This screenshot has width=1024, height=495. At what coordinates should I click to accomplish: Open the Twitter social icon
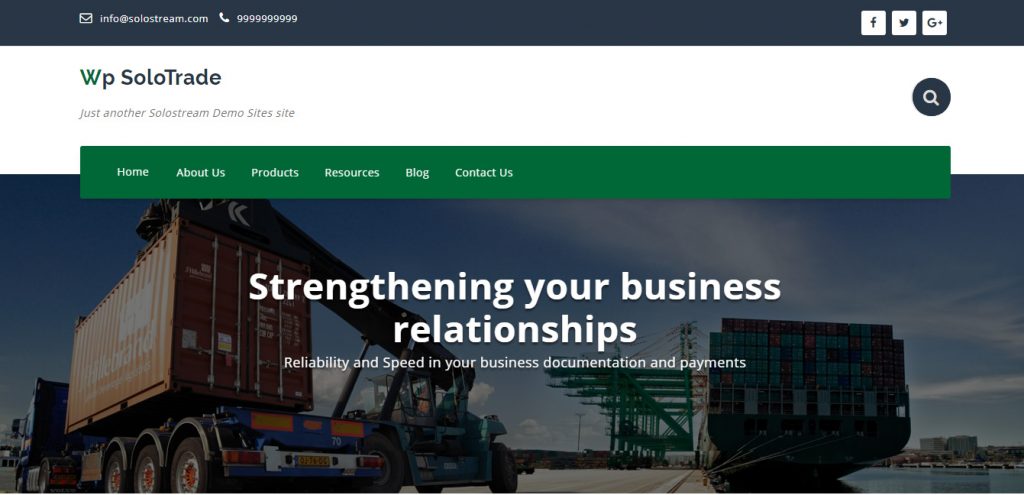point(904,23)
